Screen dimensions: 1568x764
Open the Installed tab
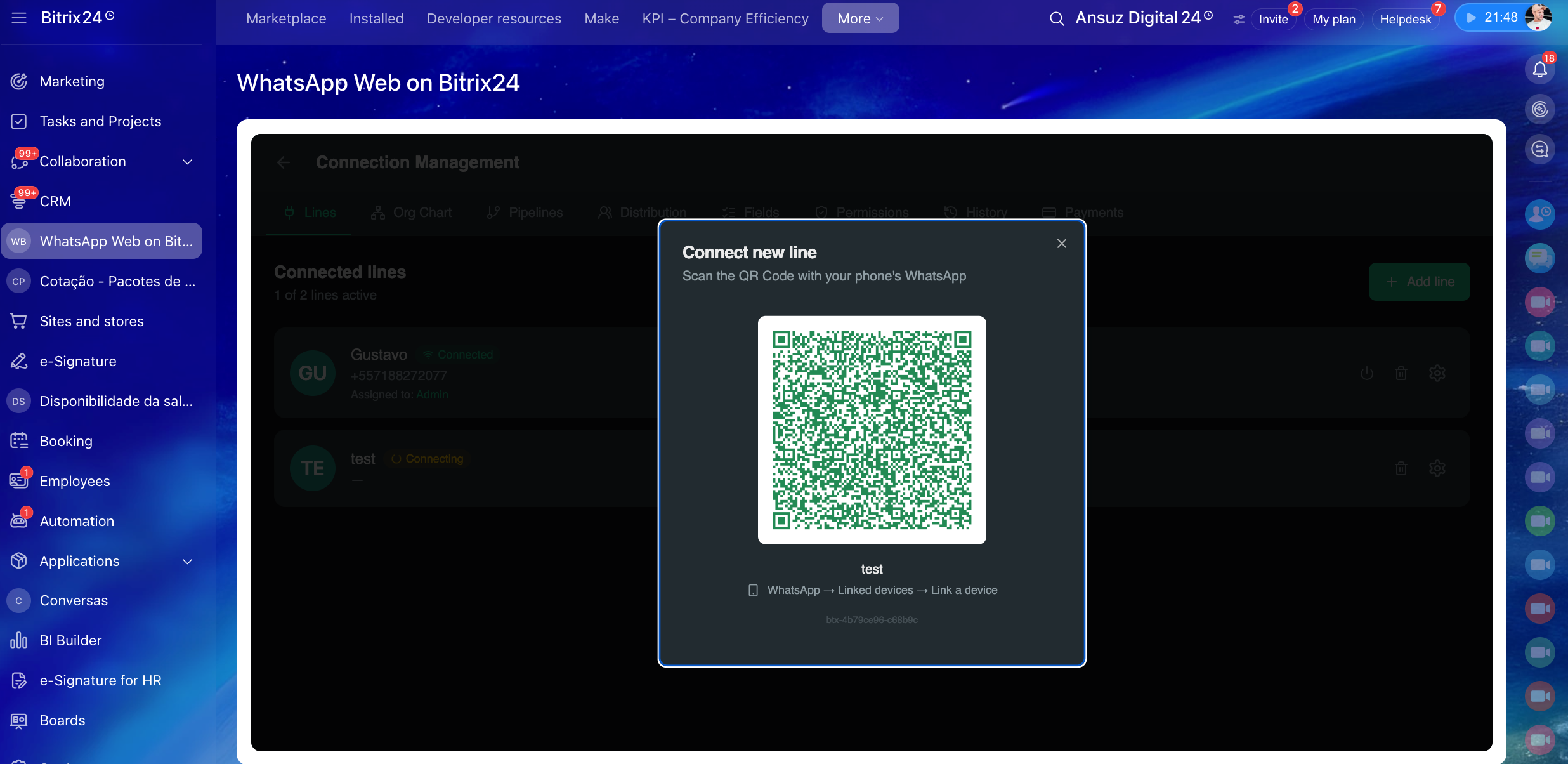pos(376,18)
